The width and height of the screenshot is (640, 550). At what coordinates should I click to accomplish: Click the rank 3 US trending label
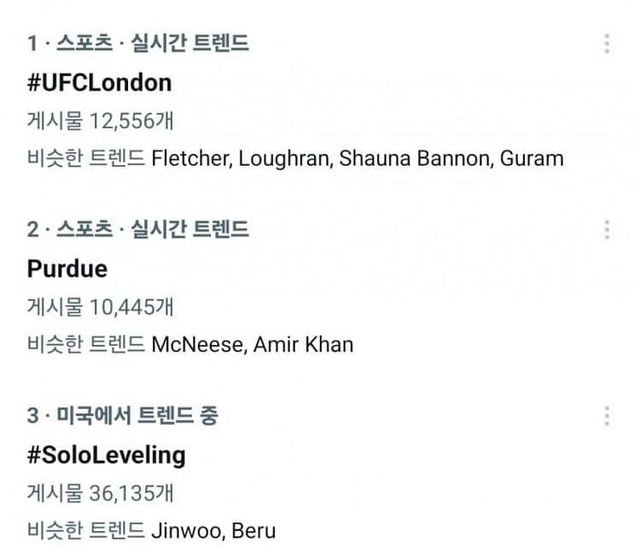123,416
